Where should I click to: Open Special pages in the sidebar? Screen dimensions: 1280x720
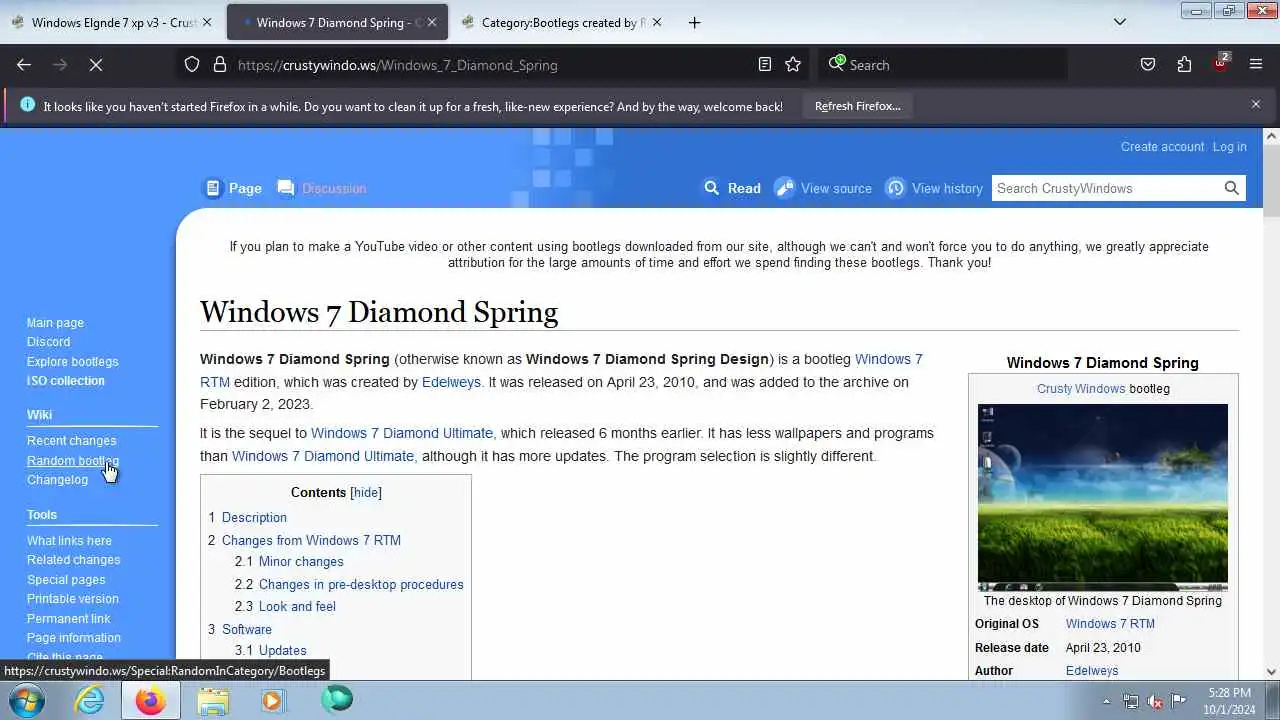click(66, 580)
